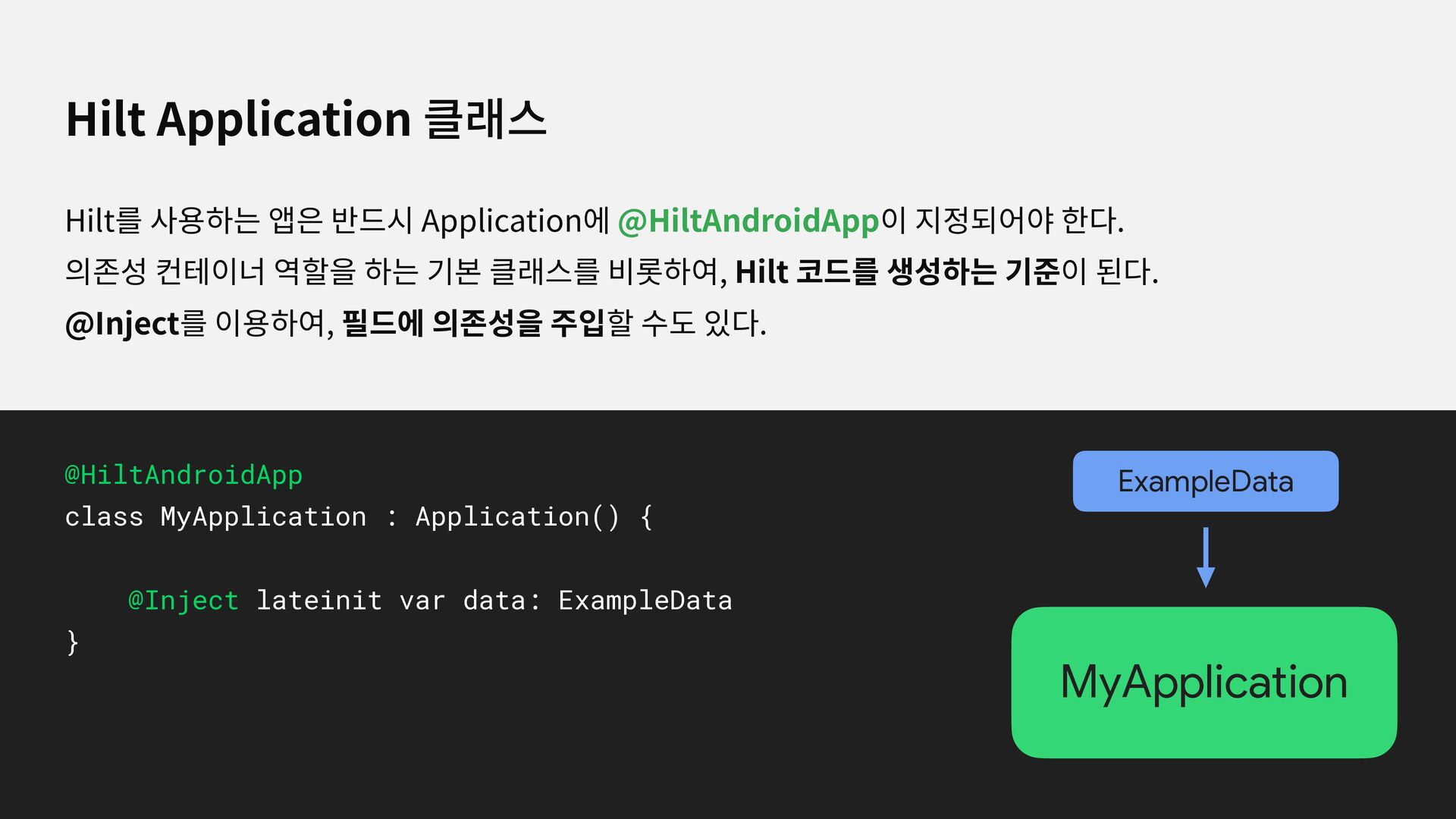Click the lateinit keyword in code
This screenshot has height=819, width=1456.
click(x=318, y=600)
